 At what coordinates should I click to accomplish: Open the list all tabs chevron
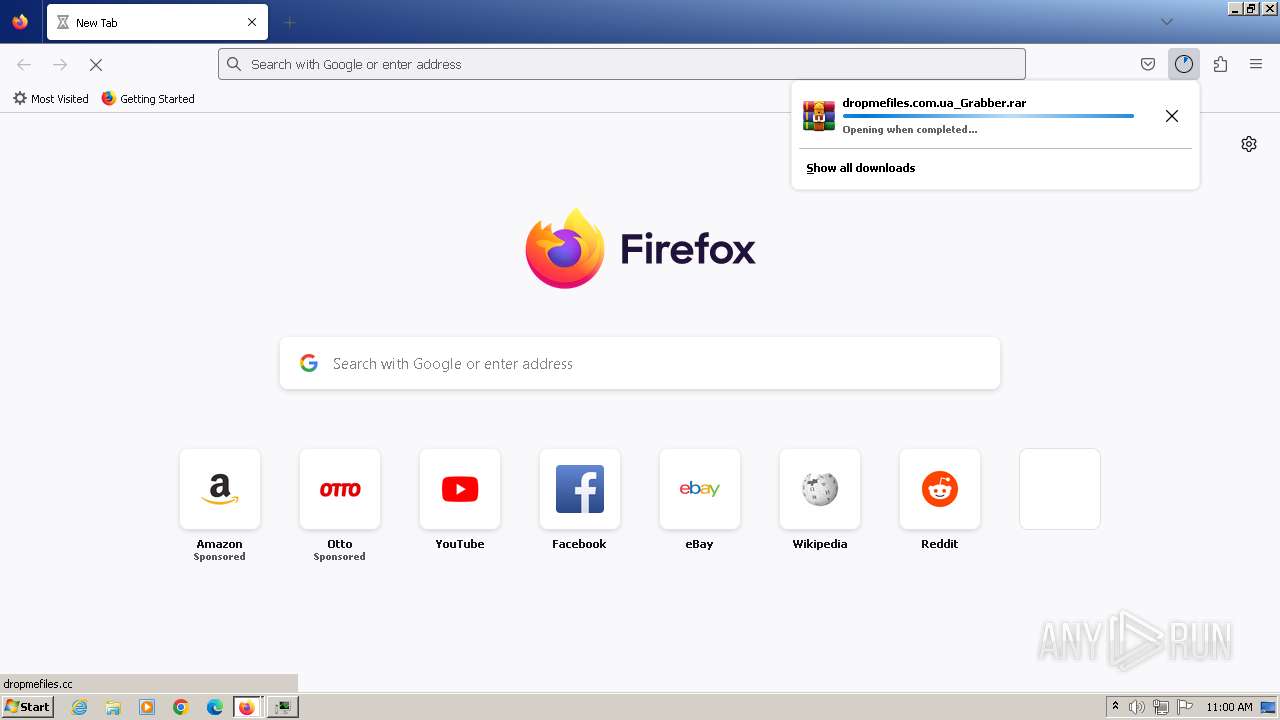(x=1166, y=22)
